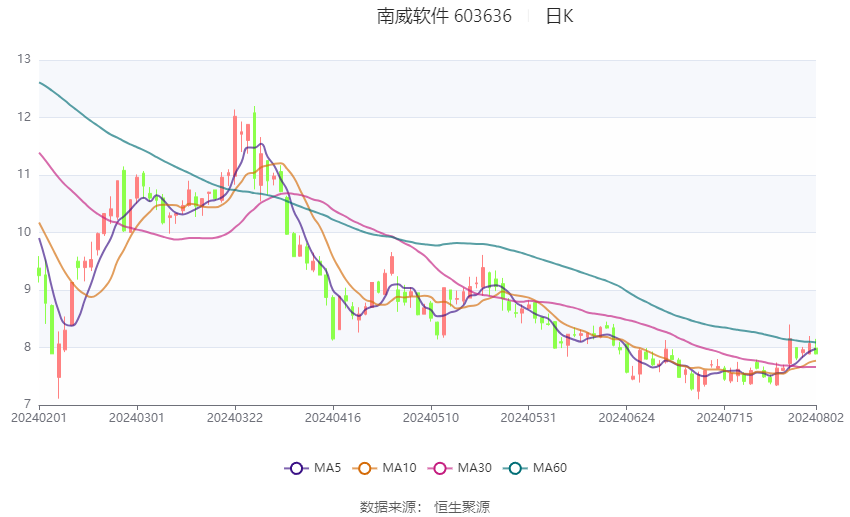This screenshot has height=517, width=850.
Task: Click the 20240715 x-axis date label
Action: click(724, 418)
